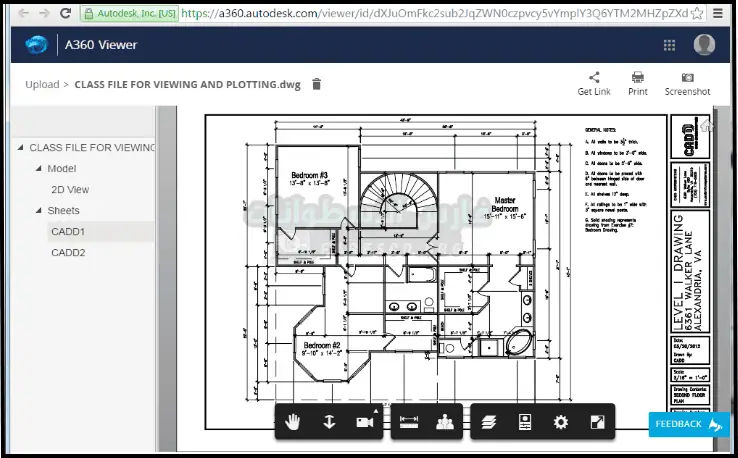Open viewer Settings gear

(561, 422)
